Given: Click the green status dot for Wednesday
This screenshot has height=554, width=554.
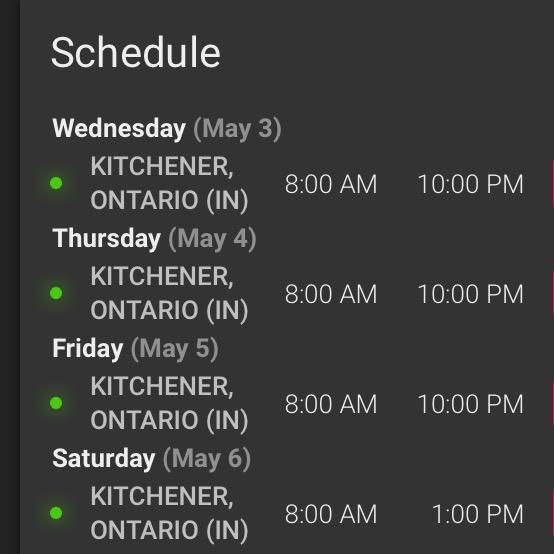Looking at the screenshot, I should coord(56,183).
